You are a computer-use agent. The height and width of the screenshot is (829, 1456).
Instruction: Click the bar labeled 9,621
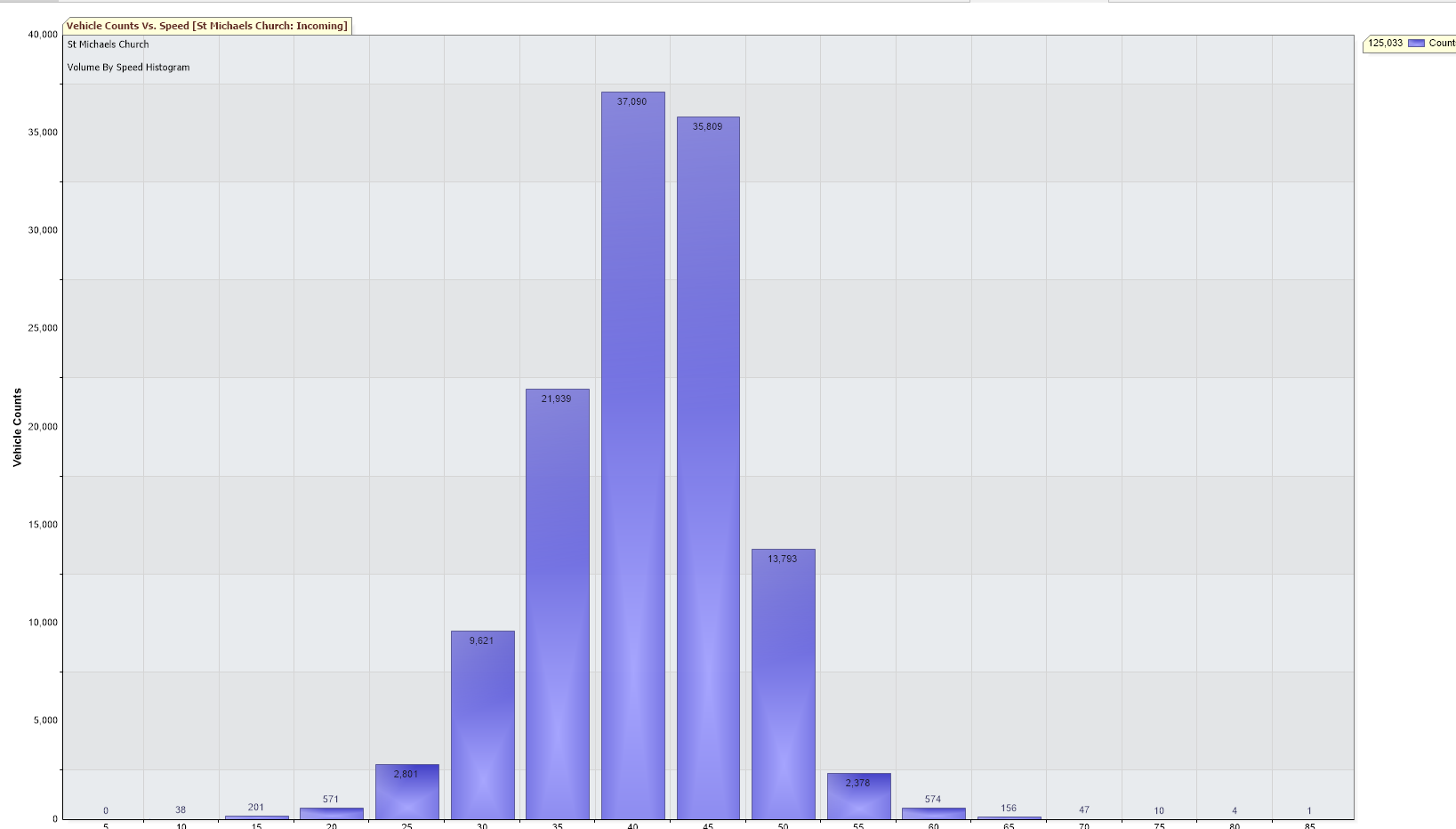482,725
